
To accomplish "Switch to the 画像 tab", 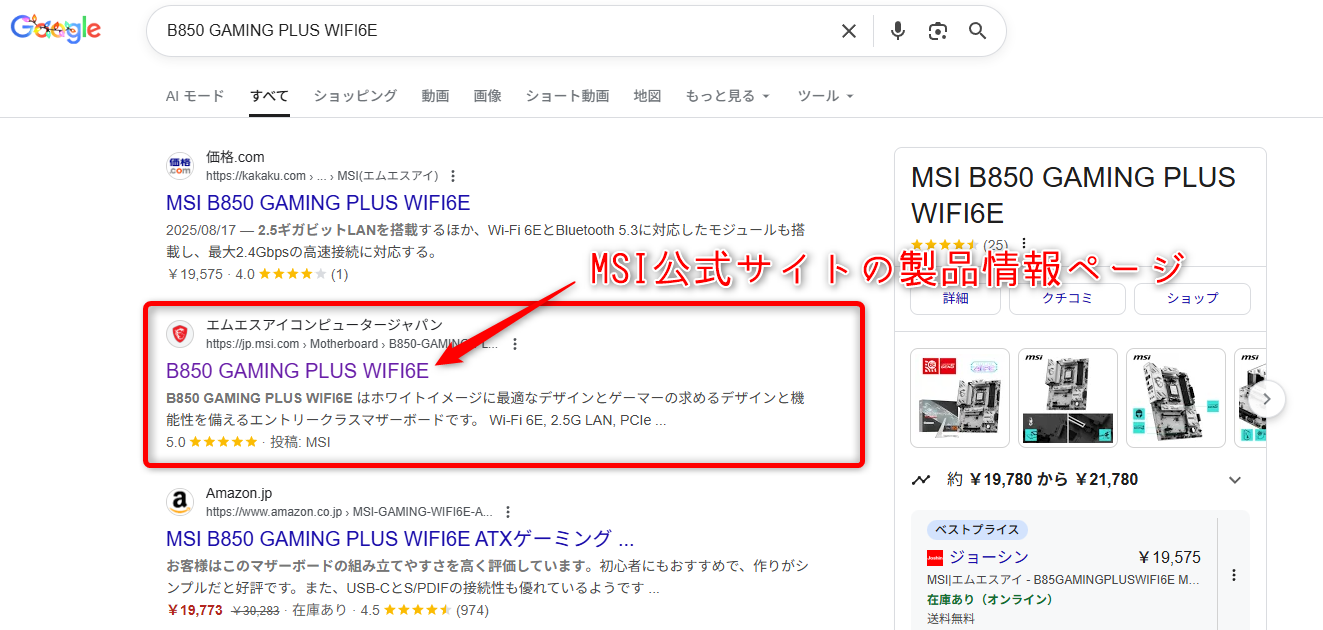I will [x=487, y=96].
